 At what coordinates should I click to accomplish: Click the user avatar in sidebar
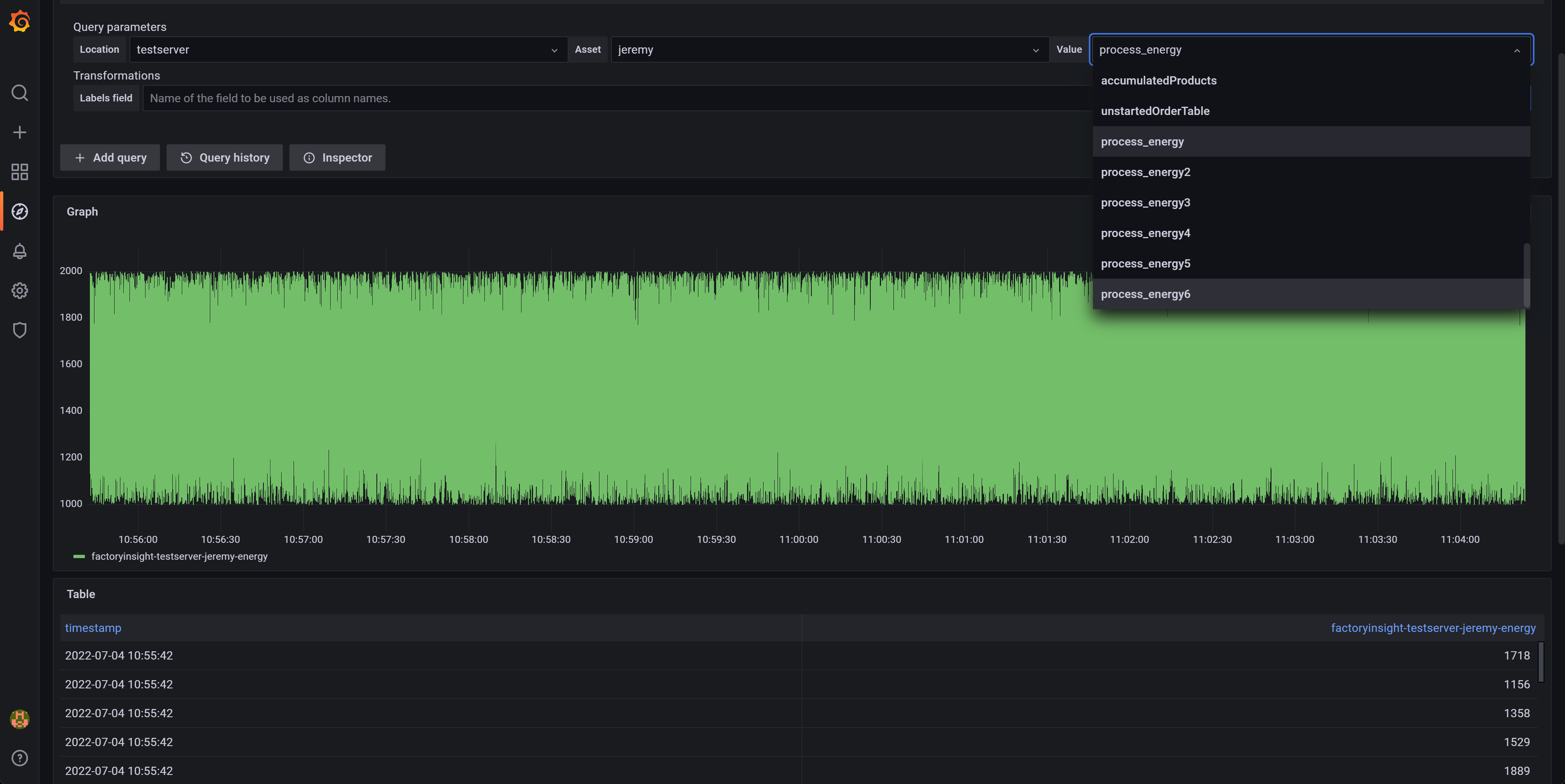tap(19, 719)
